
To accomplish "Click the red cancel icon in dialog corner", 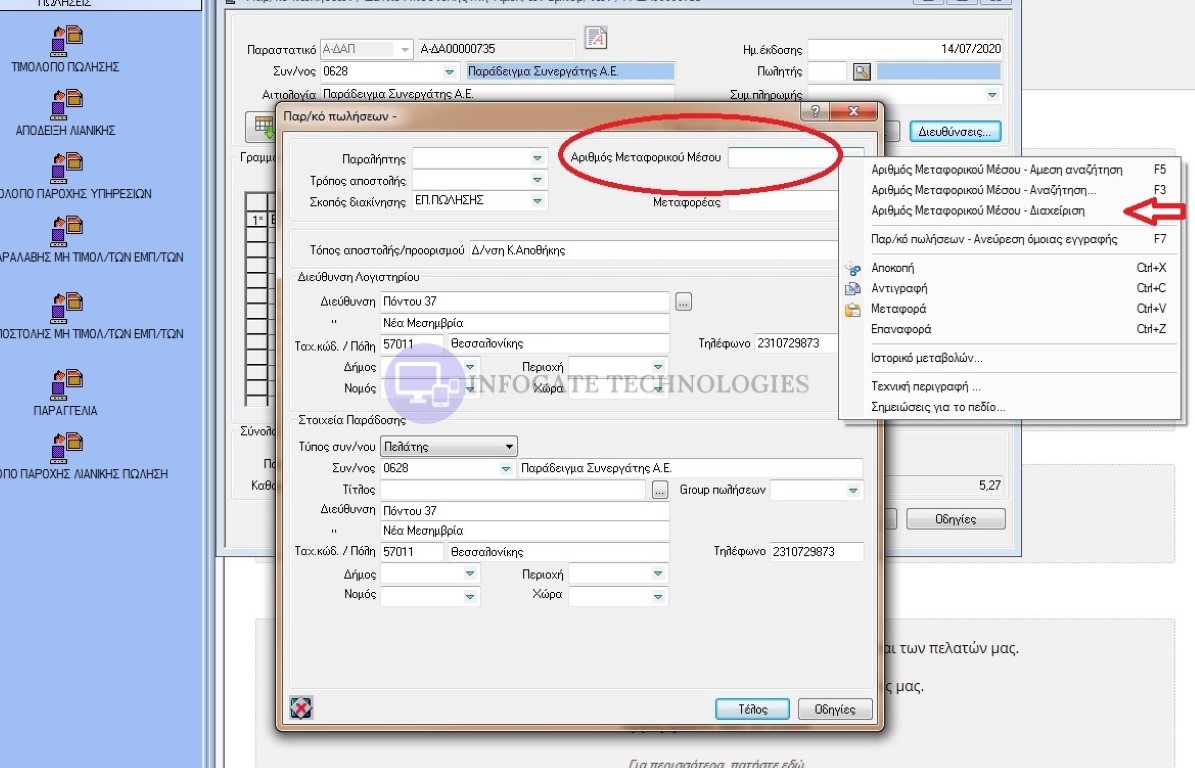I will pos(300,708).
